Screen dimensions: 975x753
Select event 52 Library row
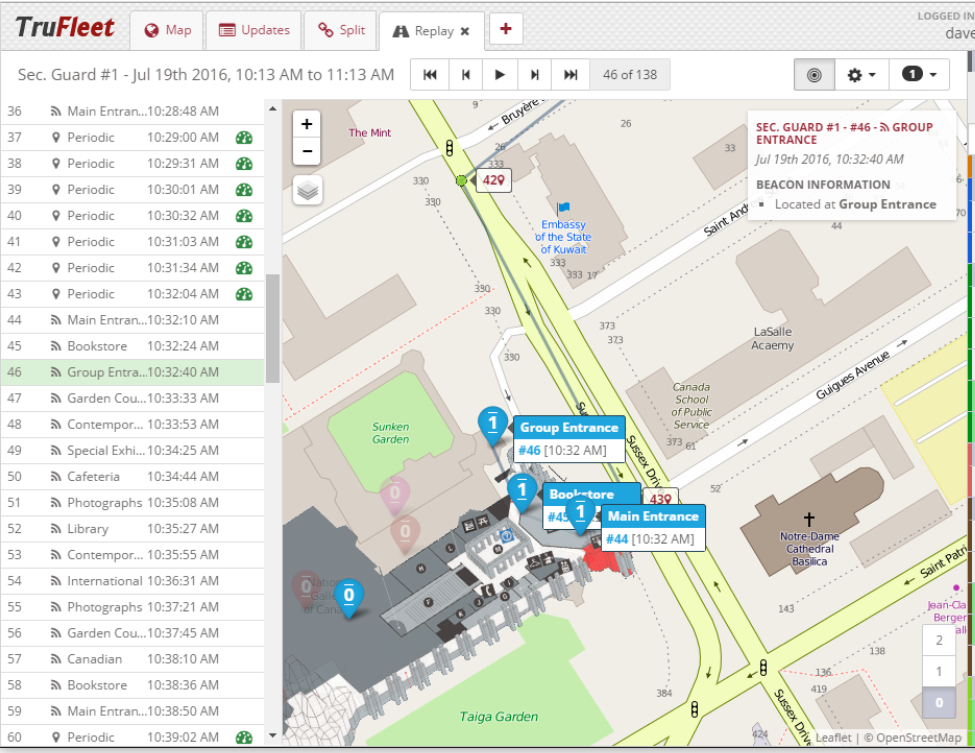coord(132,529)
